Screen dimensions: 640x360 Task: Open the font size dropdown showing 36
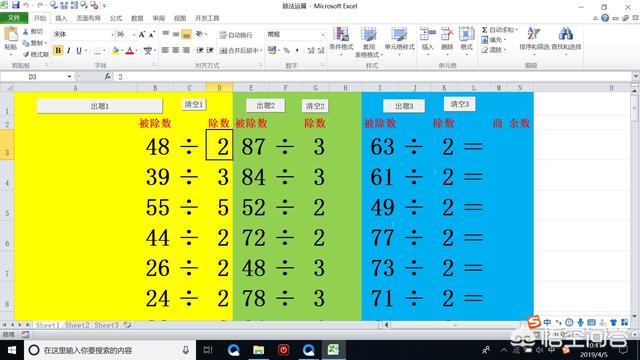133,35
